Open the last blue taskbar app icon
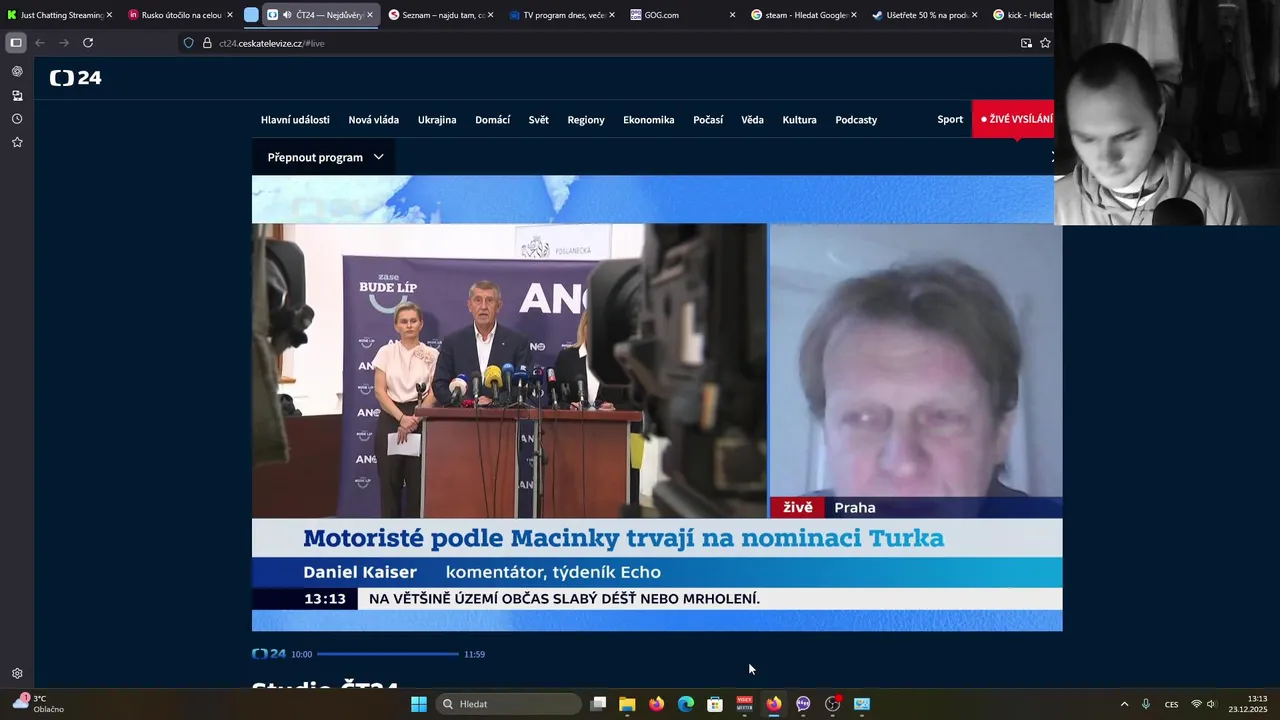 click(862, 704)
